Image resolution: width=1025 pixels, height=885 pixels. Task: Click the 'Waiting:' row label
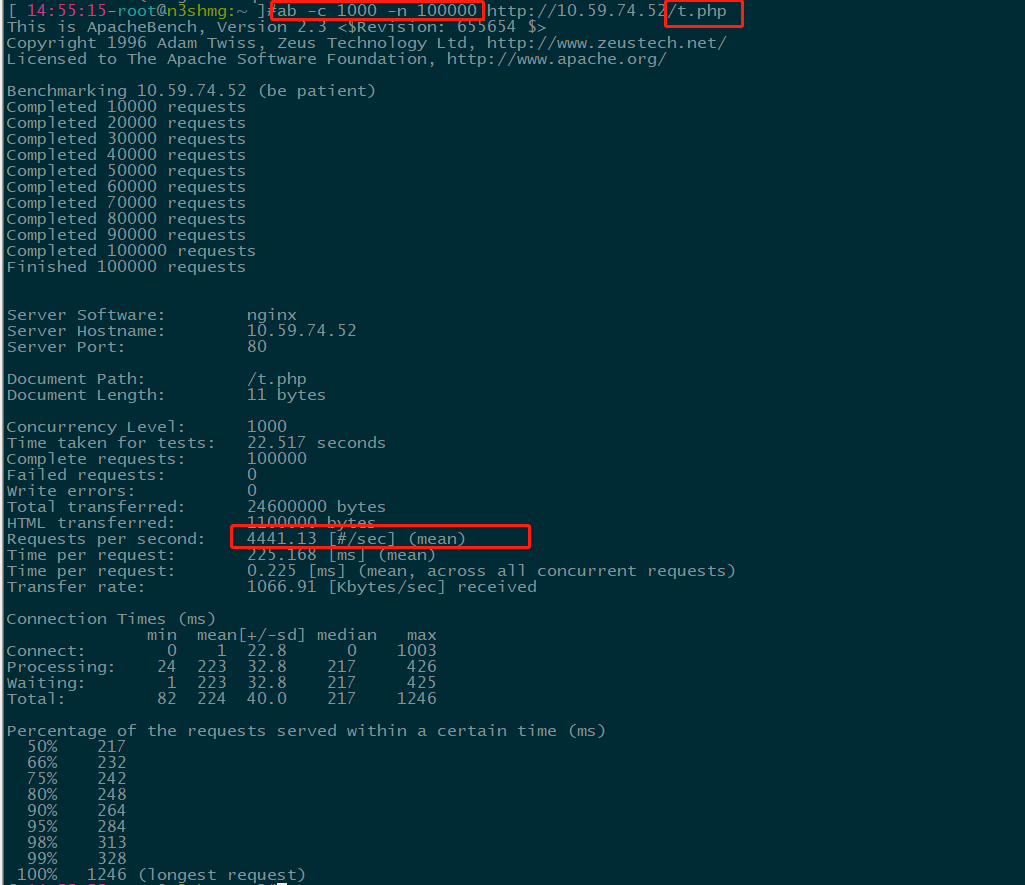46,683
